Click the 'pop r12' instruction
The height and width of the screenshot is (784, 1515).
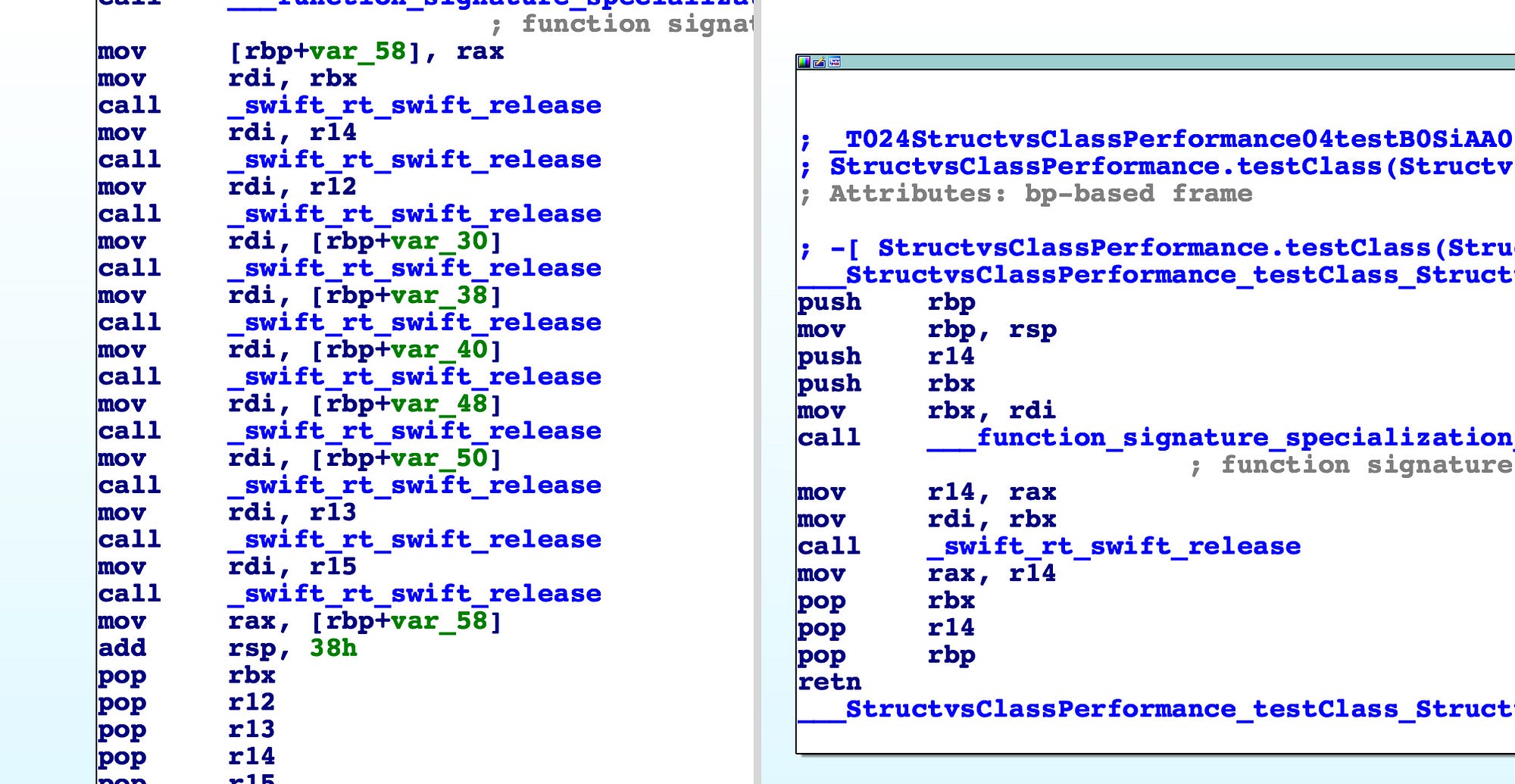point(186,703)
